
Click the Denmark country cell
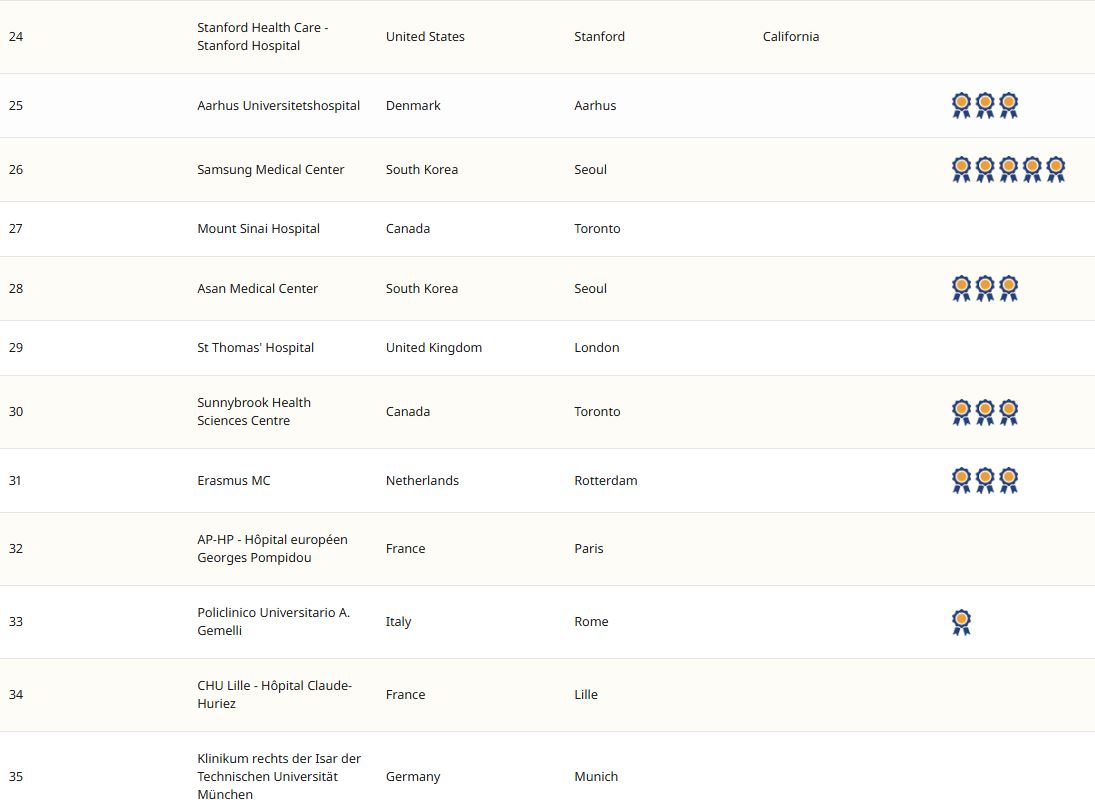click(413, 106)
